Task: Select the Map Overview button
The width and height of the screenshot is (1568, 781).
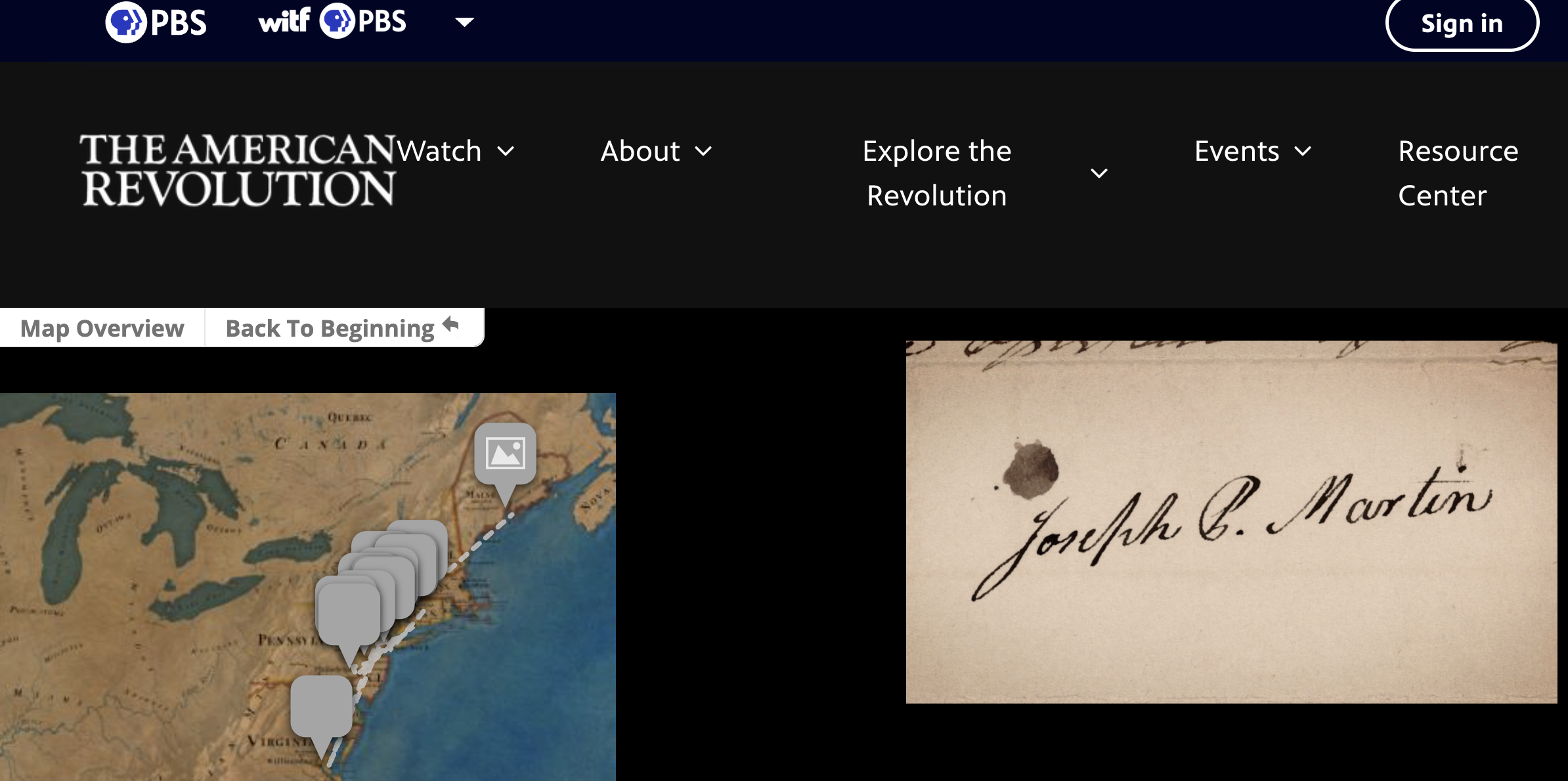Action: (102, 327)
